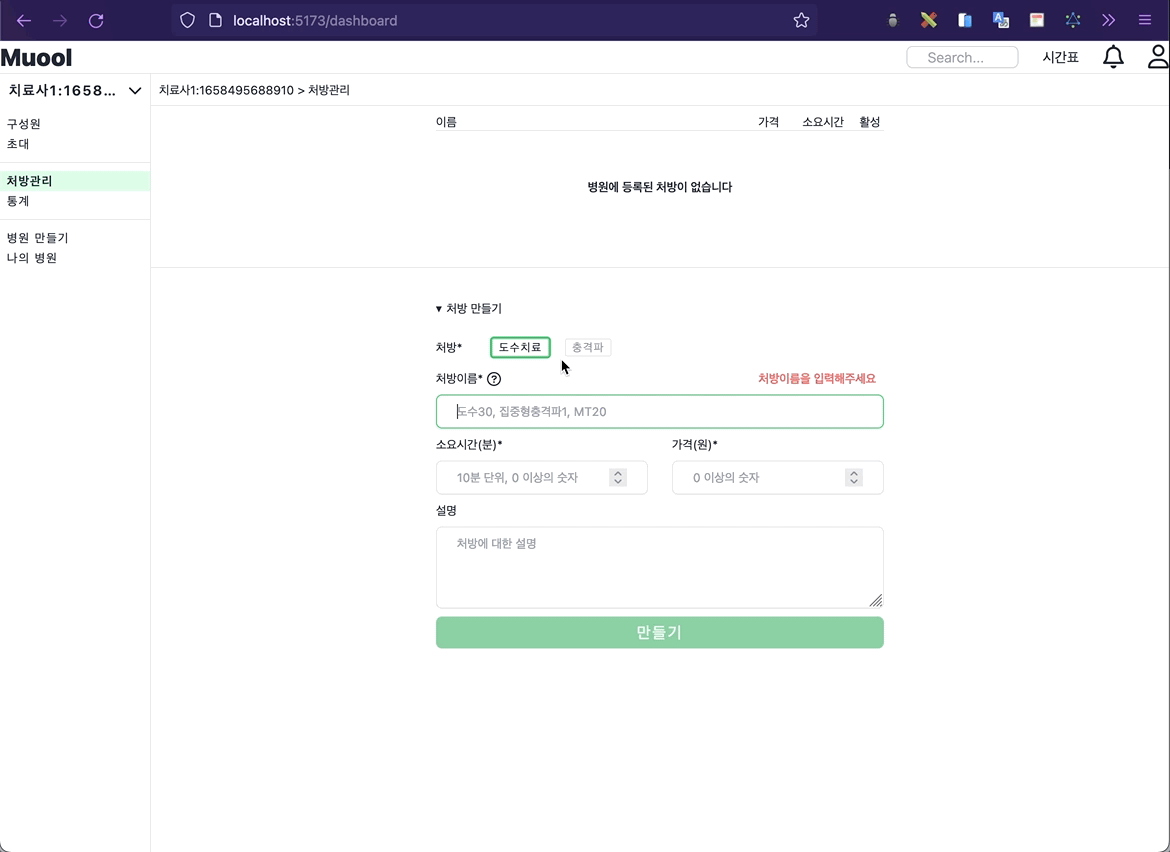Viewport: 1170px width, 852px height.
Task: Open the 구성원 sidebar item
Action: 23,124
